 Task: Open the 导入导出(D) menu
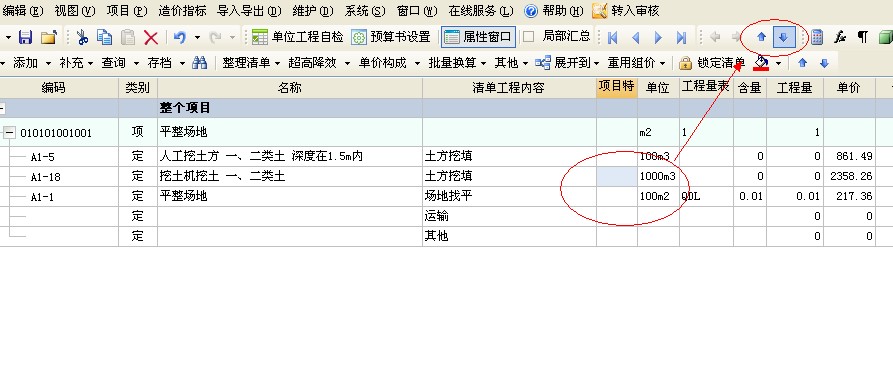pos(249,11)
